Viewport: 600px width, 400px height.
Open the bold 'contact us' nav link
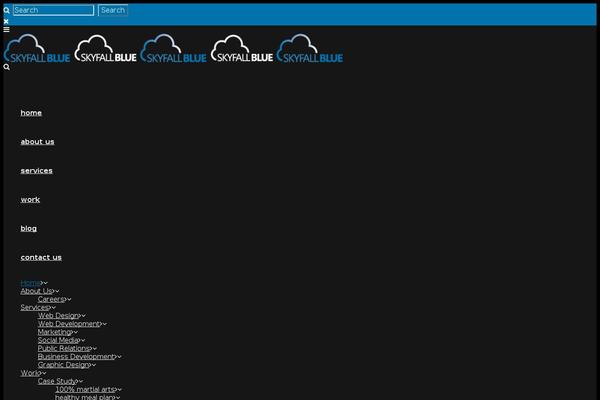[41, 257]
